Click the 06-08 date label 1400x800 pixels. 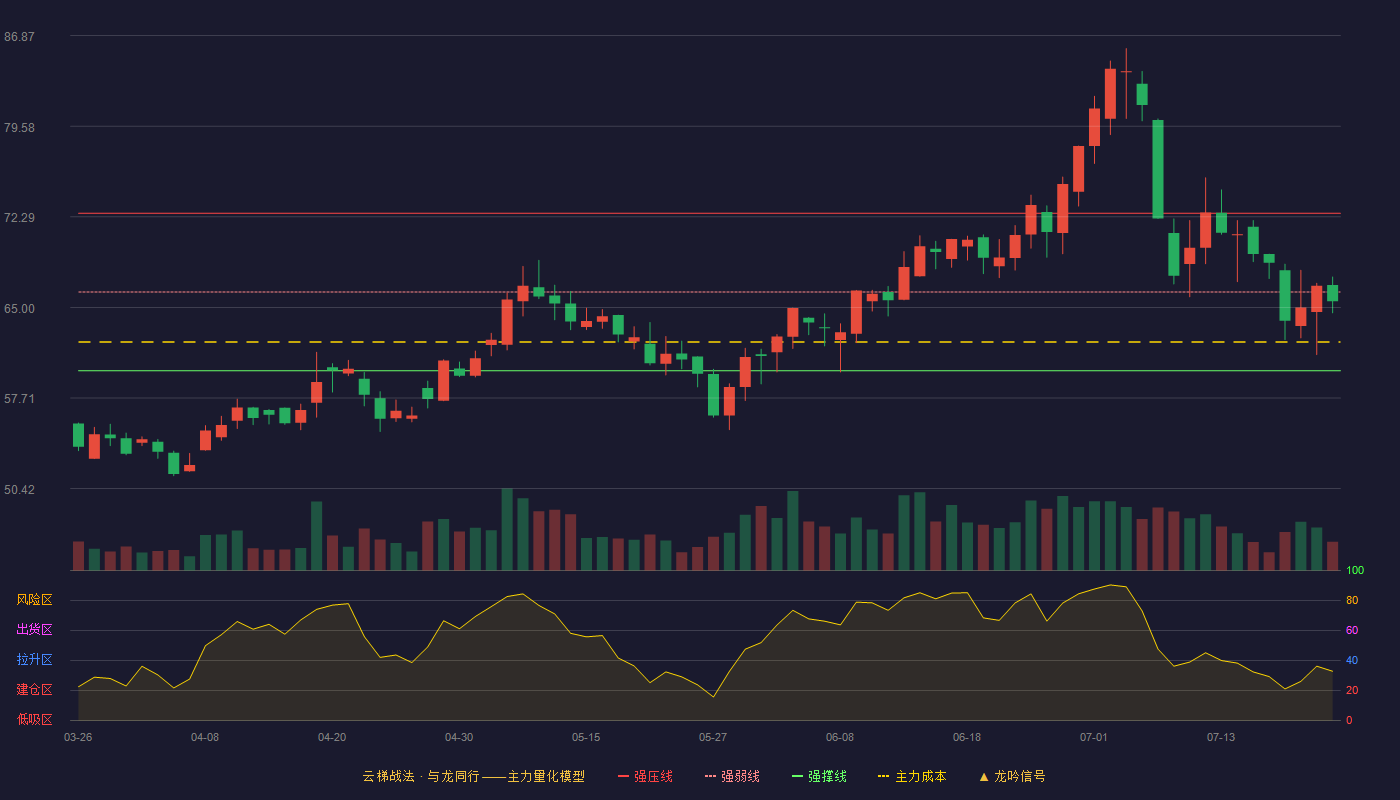pyautogui.click(x=840, y=737)
